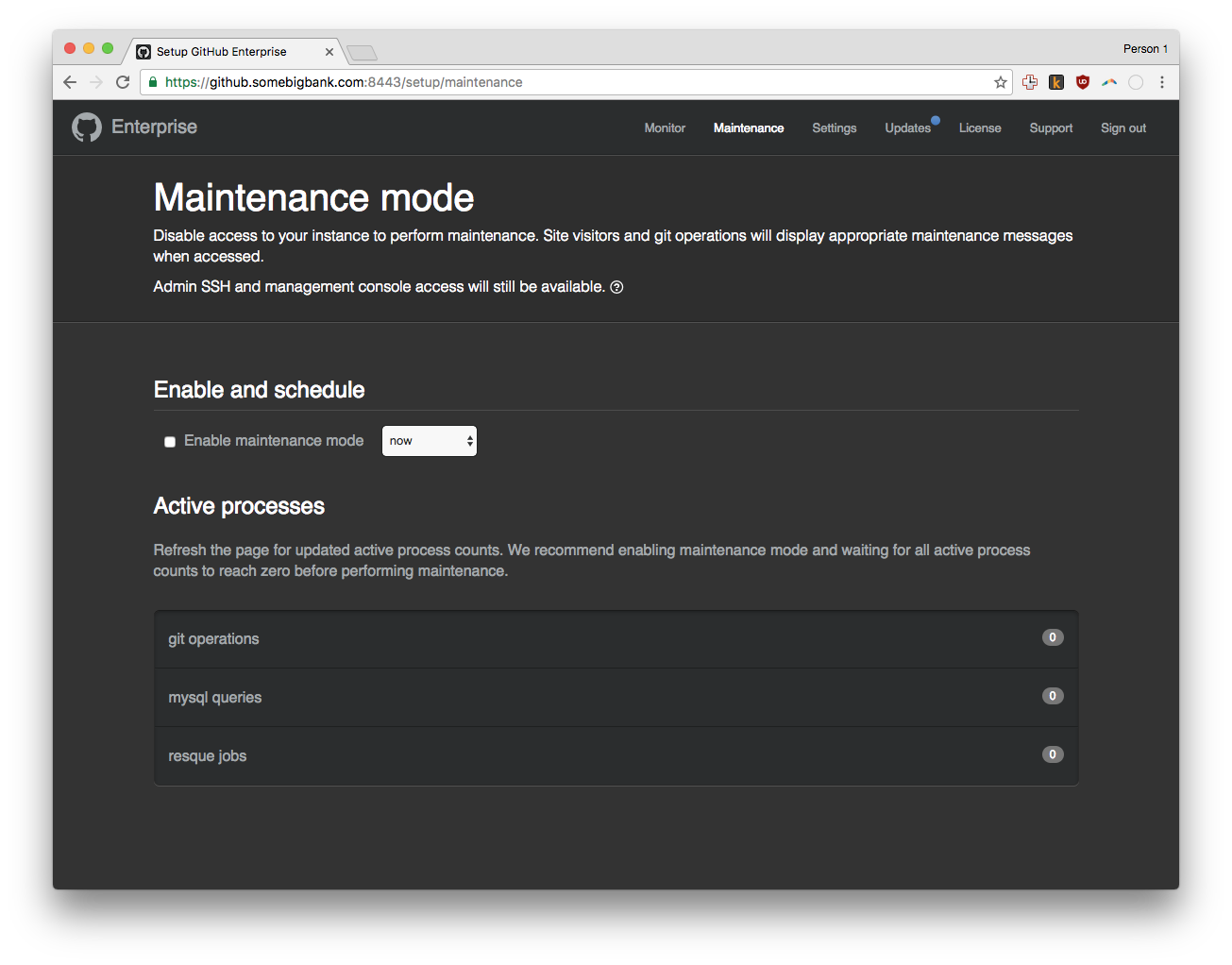Click the green padlock security icon
Image resolution: width=1232 pixels, height=965 pixels.
click(153, 82)
